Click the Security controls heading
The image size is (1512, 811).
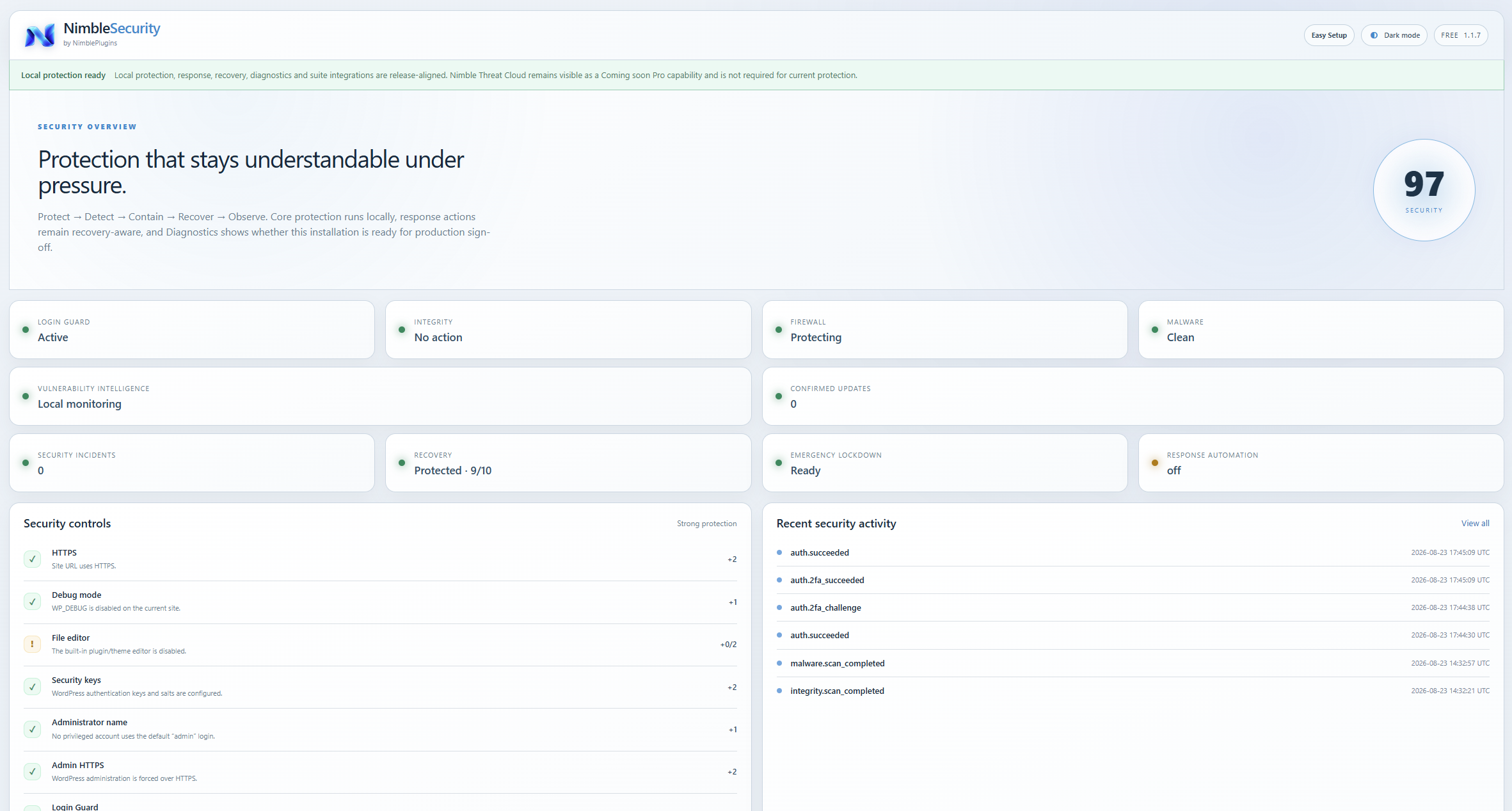coord(67,524)
